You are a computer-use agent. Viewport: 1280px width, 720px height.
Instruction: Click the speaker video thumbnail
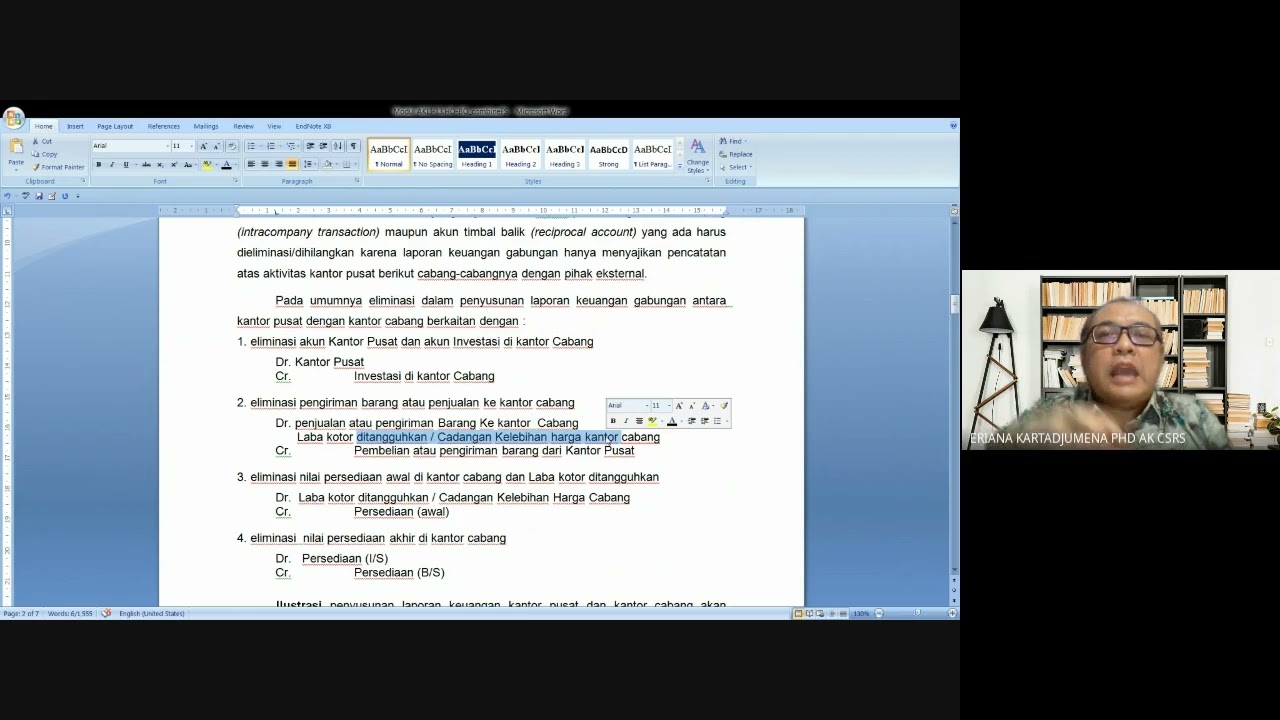point(1121,360)
